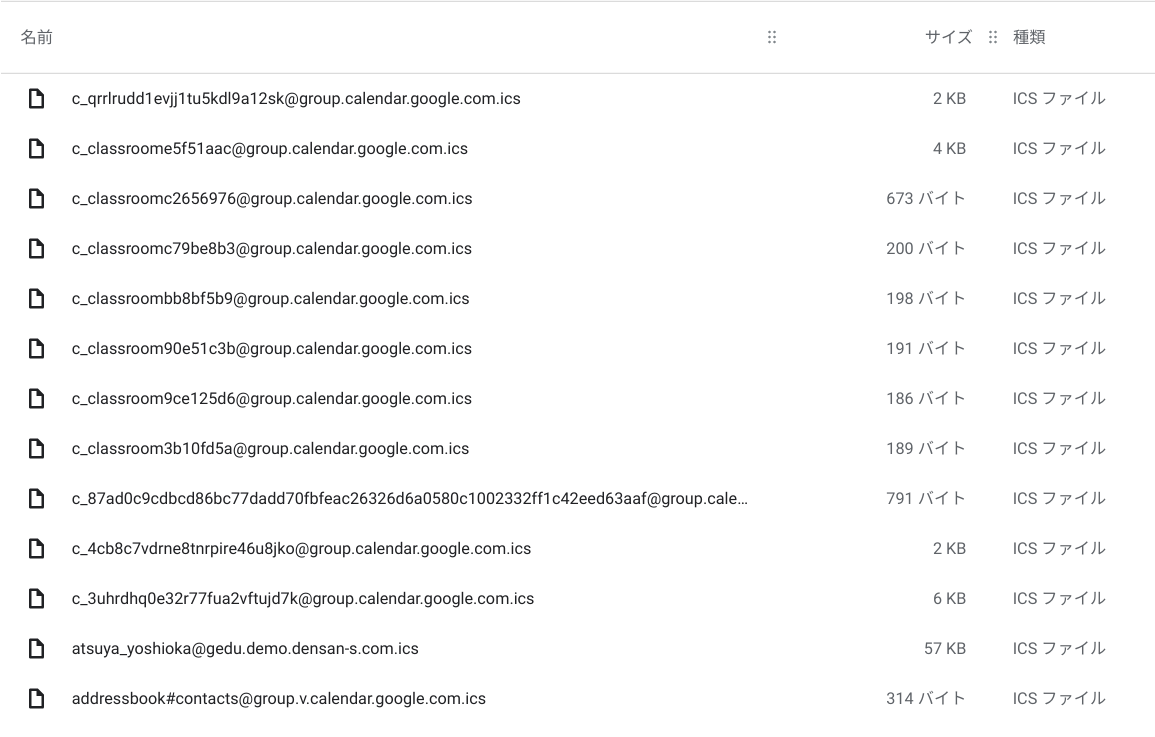Click the 200 バイト size cell
Screen dimensions: 1155x737
click(x=926, y=249)
